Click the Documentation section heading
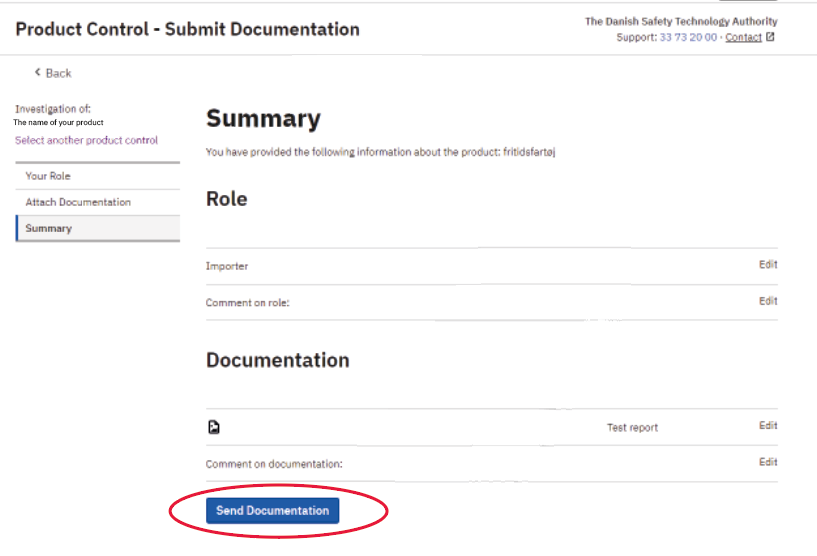The image size is (817, 556). 278,361
